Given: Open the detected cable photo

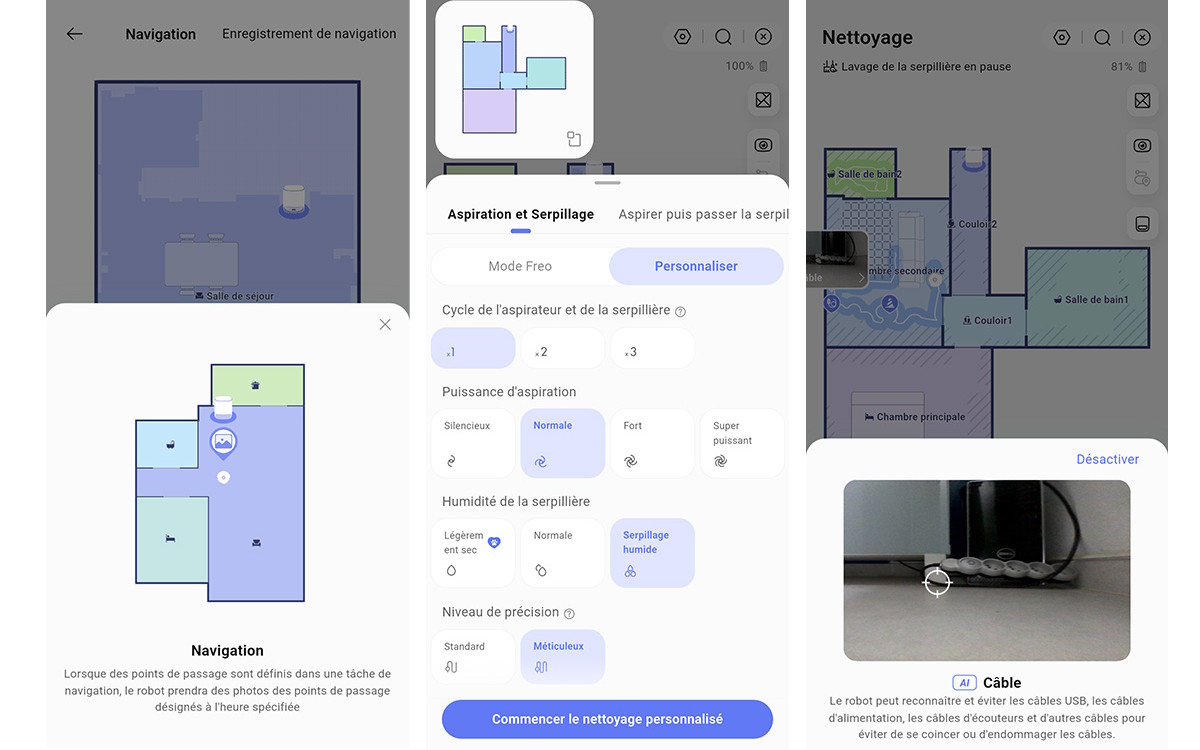Looking at the screenshot, I should [986, 570].
